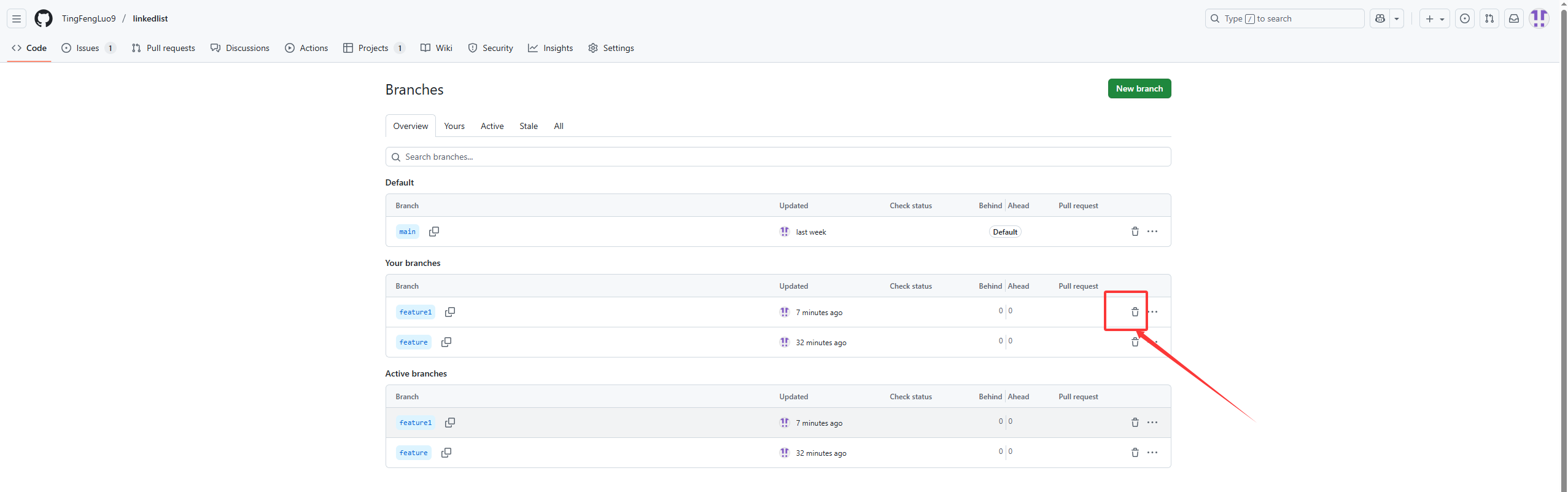Switch to the Stale branches tab
Image resolution: width=1568 pixels, height=492 pixels.
click(528, 126)
